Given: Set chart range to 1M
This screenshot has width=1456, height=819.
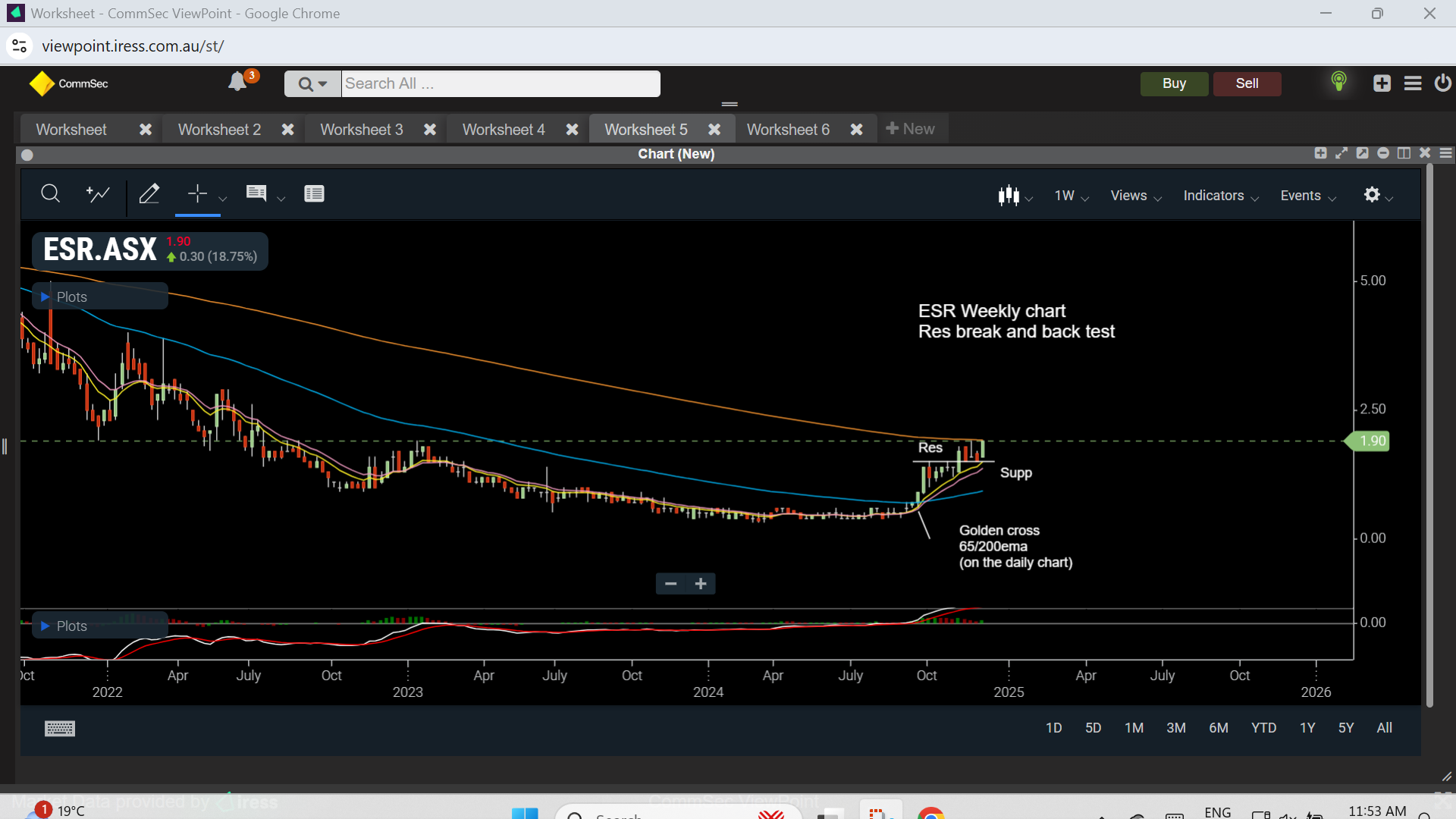Looking at the screenshot, I should point(1134,728).
